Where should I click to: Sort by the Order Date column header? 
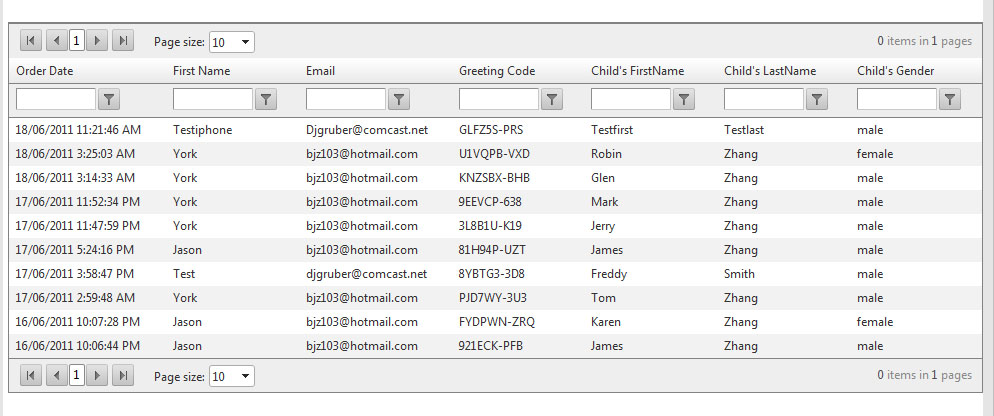(45, 71)
